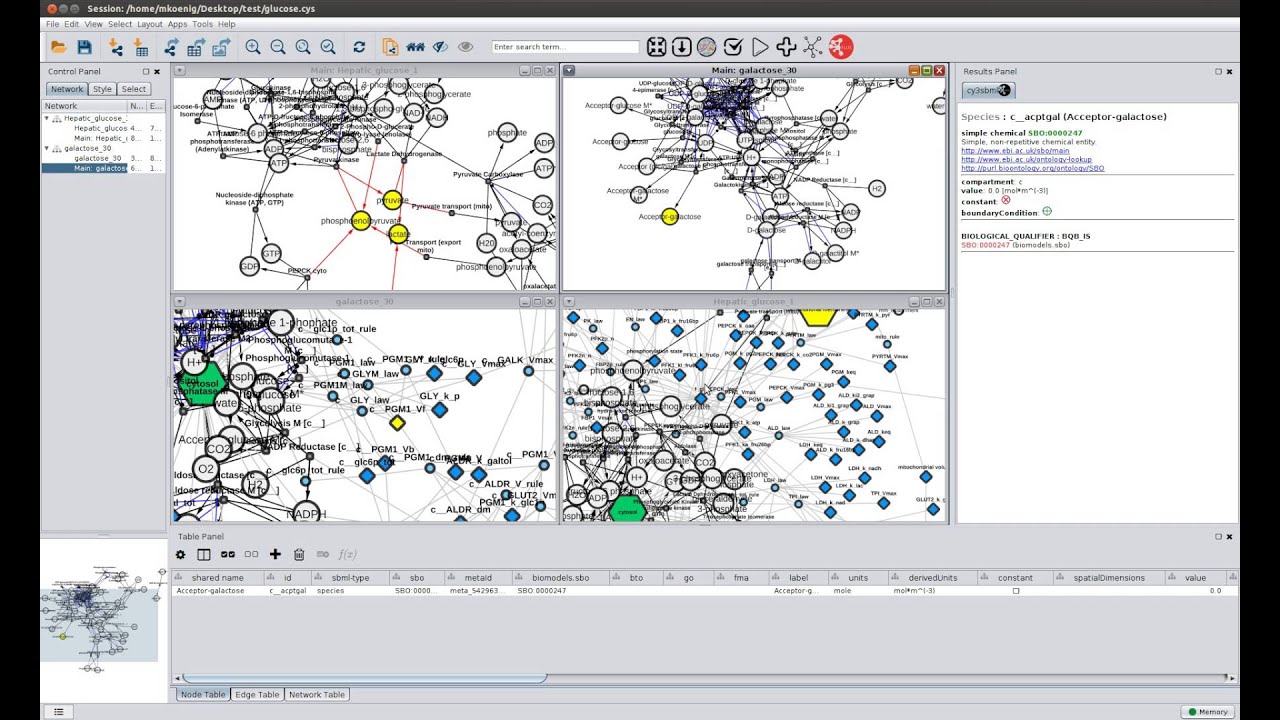Switch to Edge Table tab
The height and width of the screenshot is (720, 1280).
(x=257, y=694)
